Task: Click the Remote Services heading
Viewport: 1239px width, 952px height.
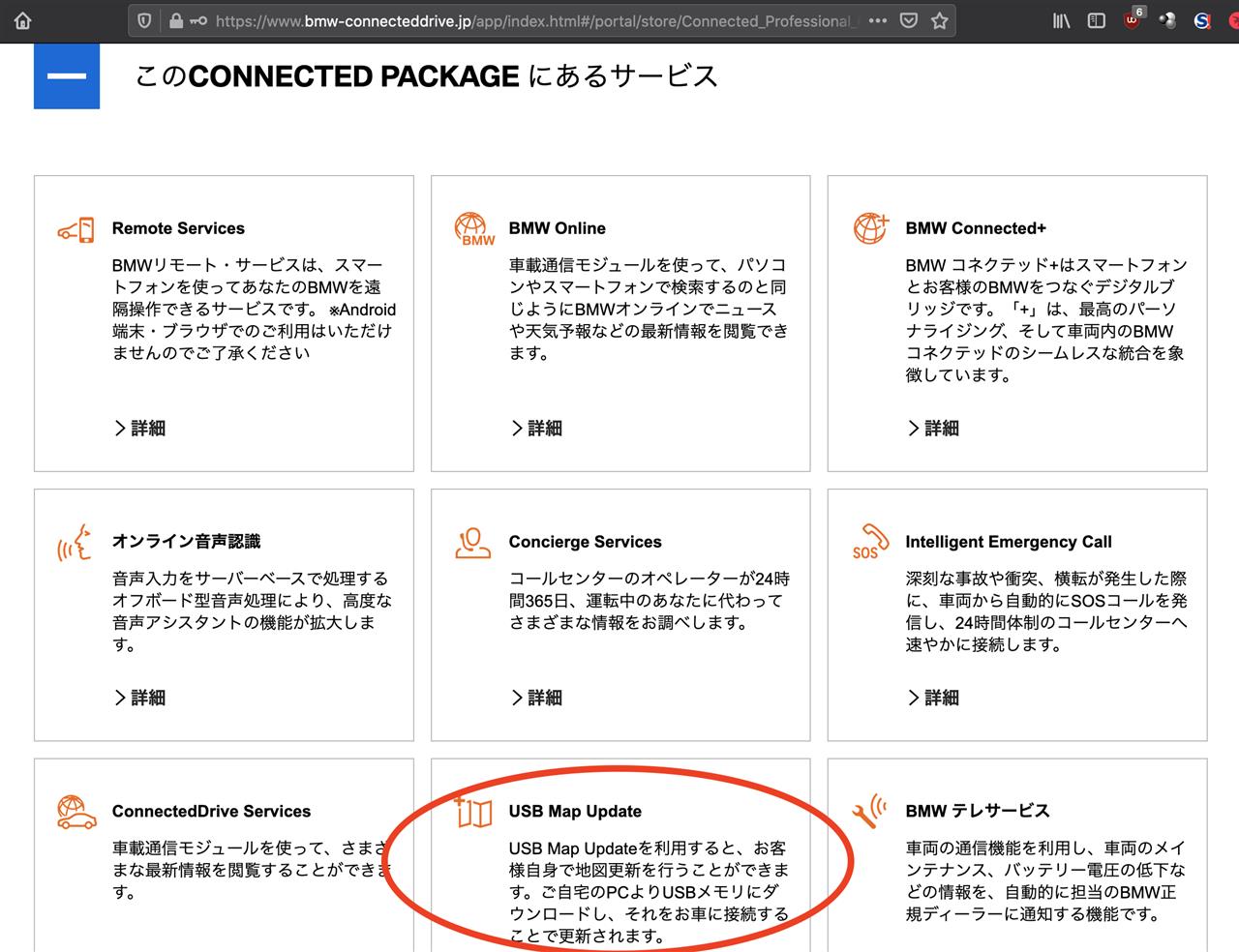Action: click(x=178, y=228)
